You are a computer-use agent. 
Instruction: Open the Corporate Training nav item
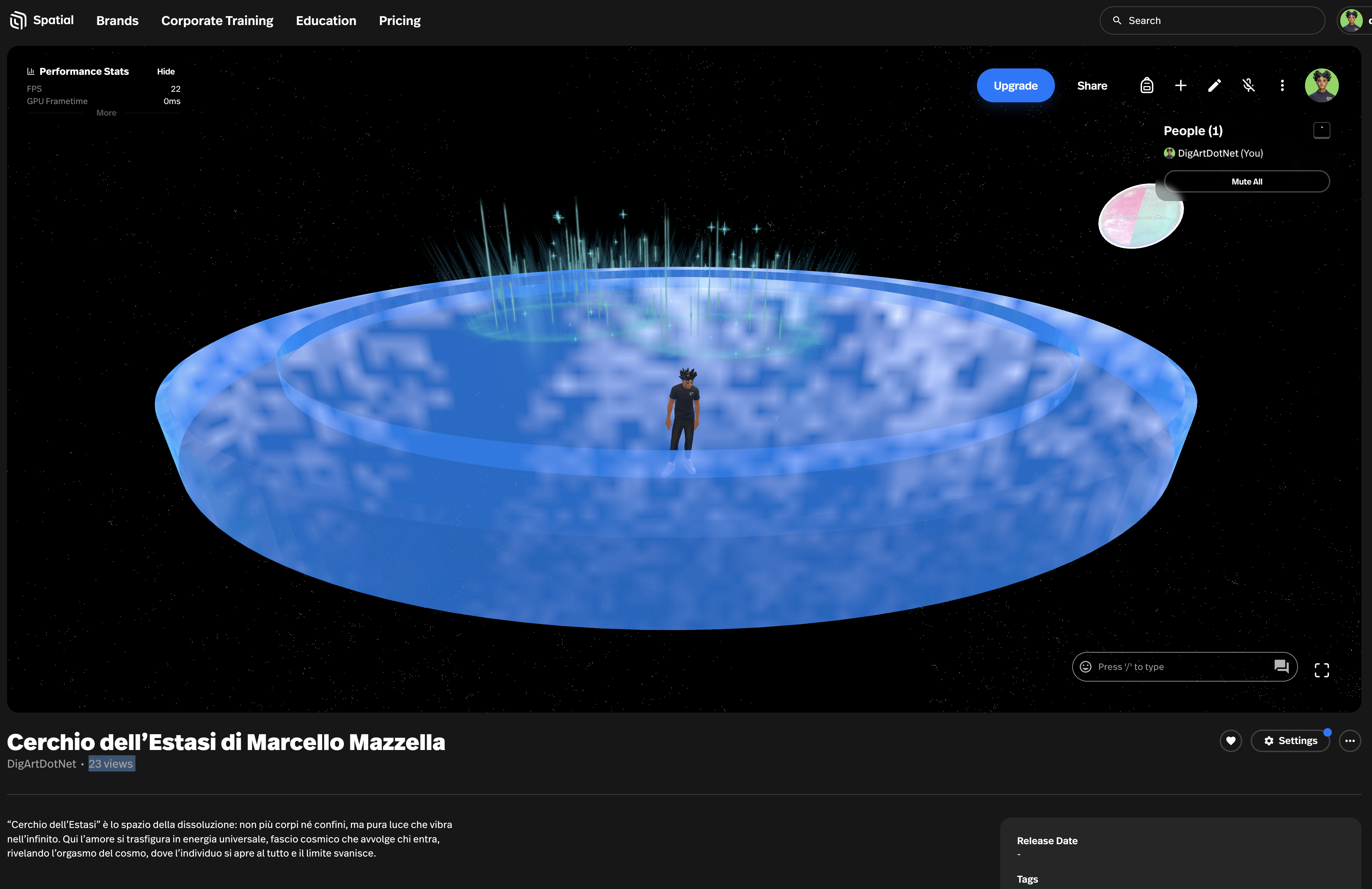217,21
